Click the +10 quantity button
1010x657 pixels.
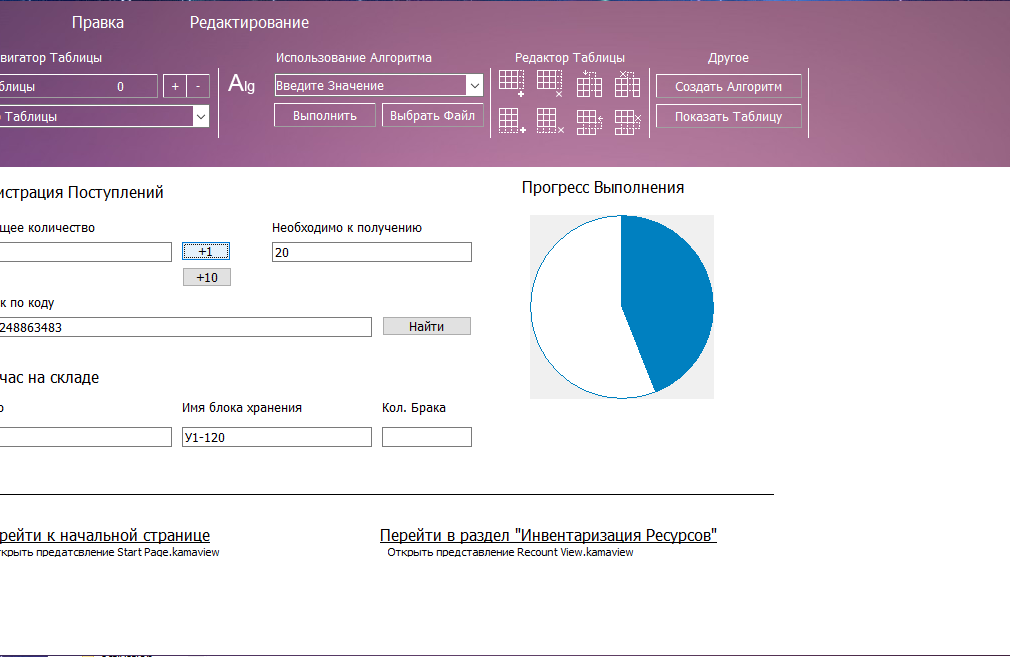pyautogui.click(x=207, y=278)
